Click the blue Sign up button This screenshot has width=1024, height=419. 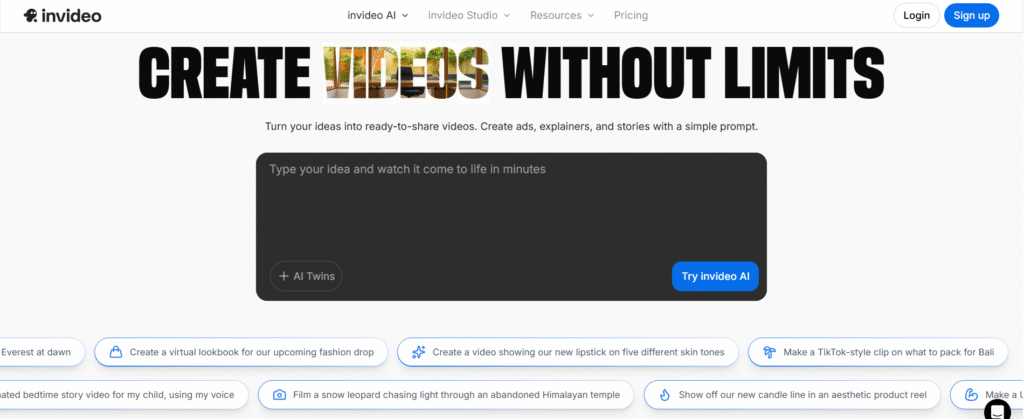[972, 16]
